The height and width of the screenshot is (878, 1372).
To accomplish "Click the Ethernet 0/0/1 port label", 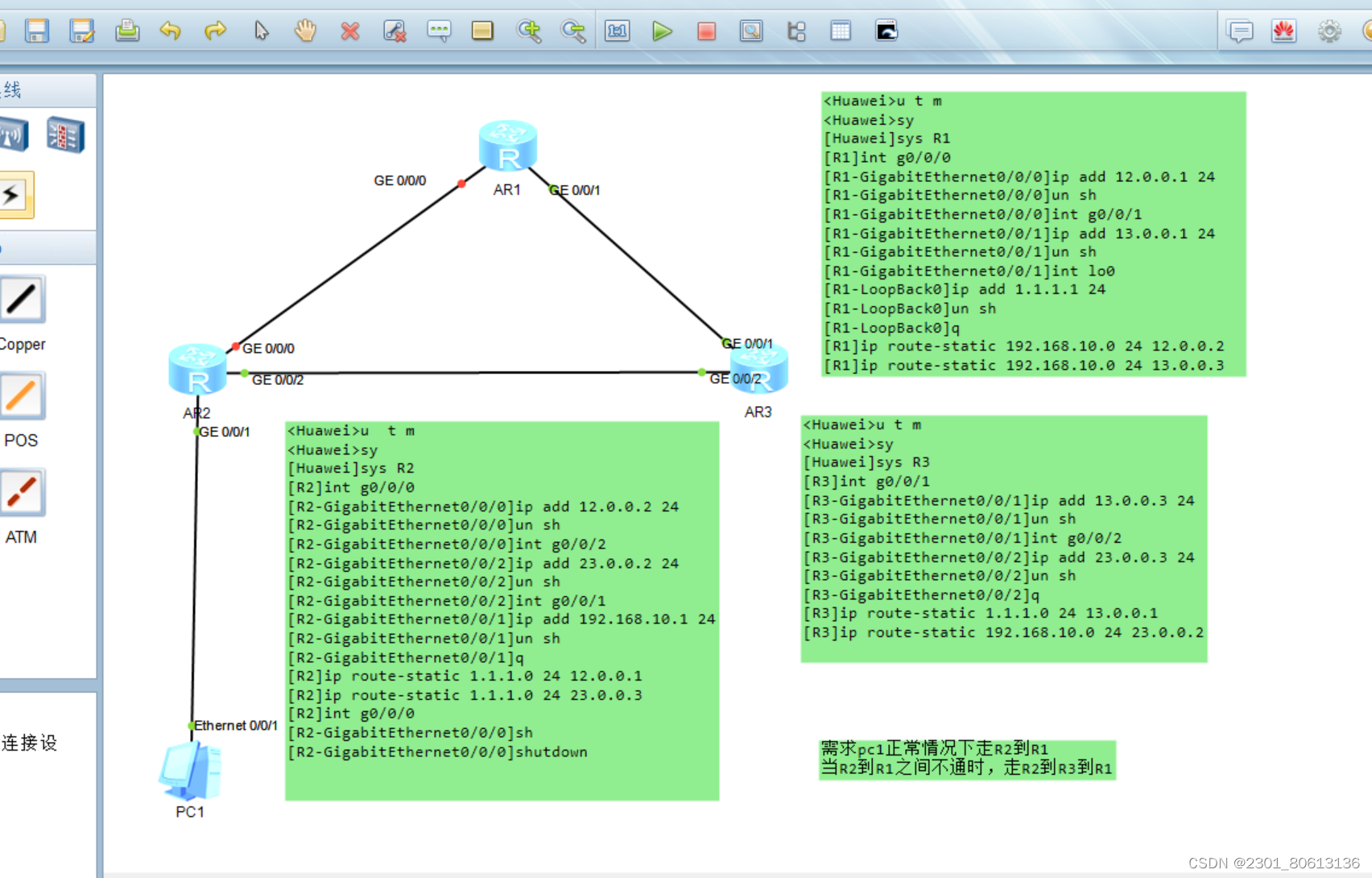I will 236,726.
